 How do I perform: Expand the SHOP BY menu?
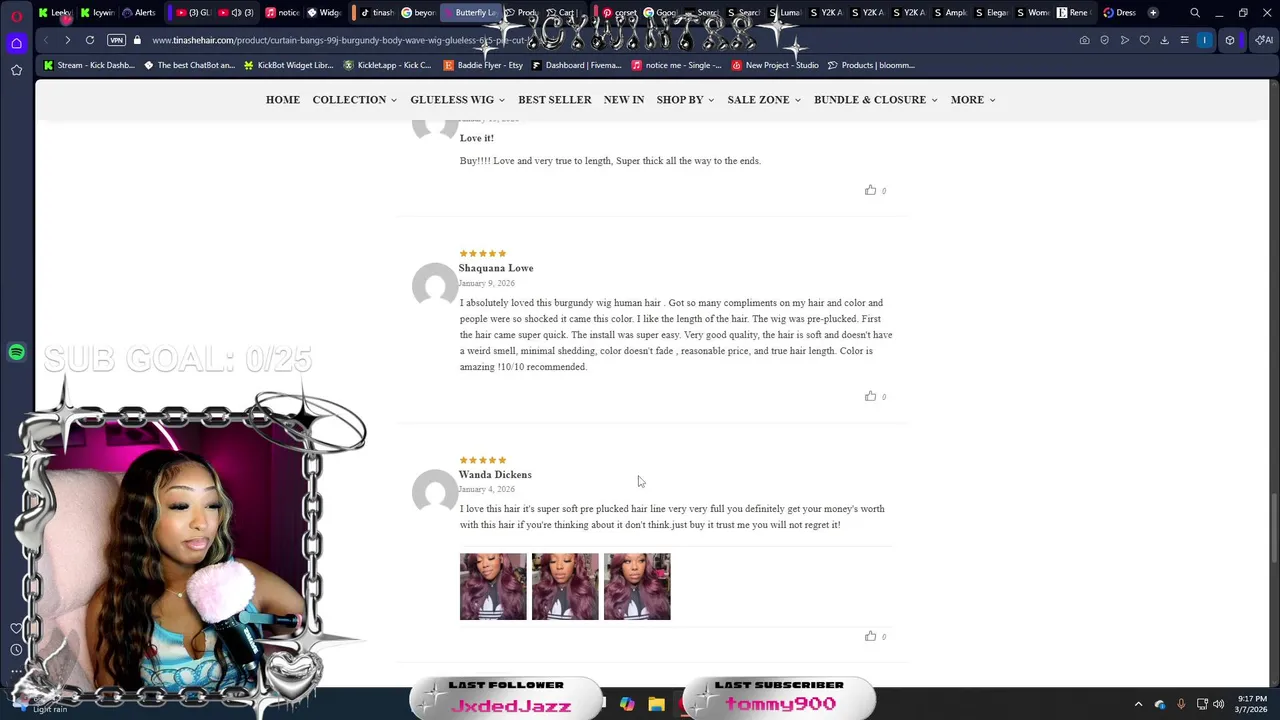point(685,100)
